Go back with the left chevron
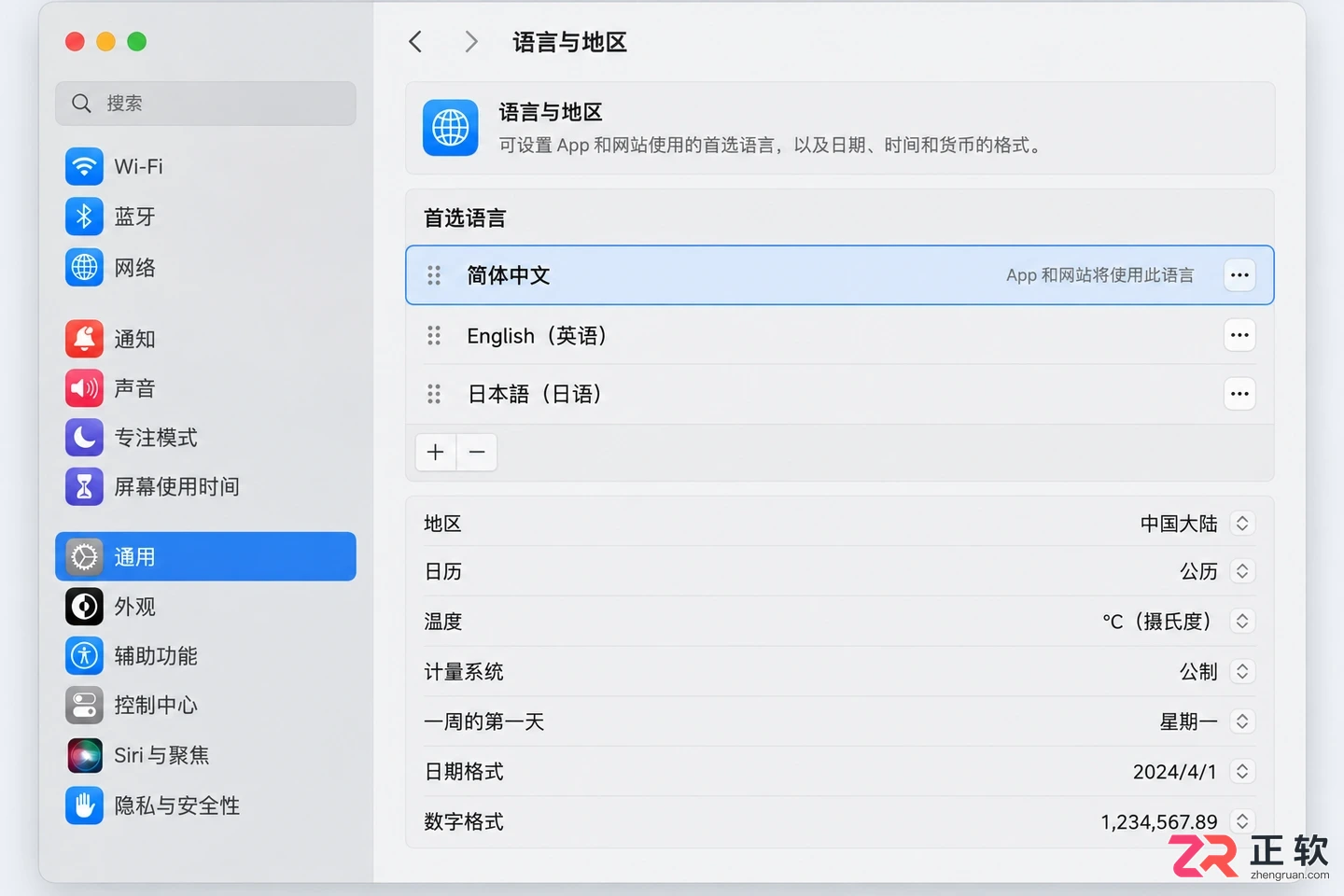The height and width of the screenshot is (896, 1344). coord(415,42)
